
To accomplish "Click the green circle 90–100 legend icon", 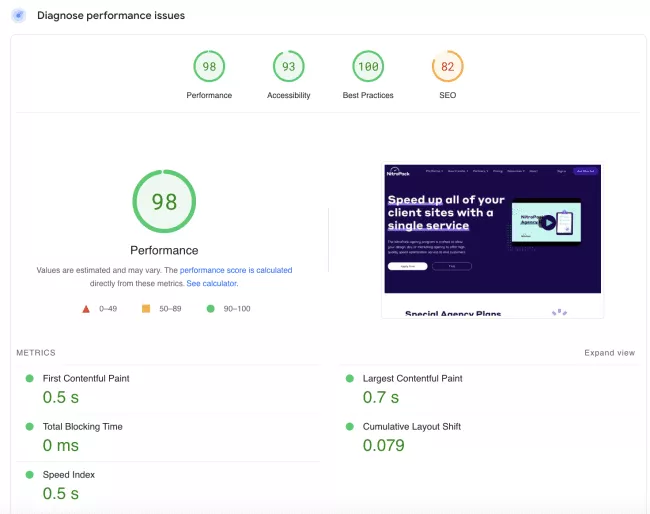I will (210, 309).
